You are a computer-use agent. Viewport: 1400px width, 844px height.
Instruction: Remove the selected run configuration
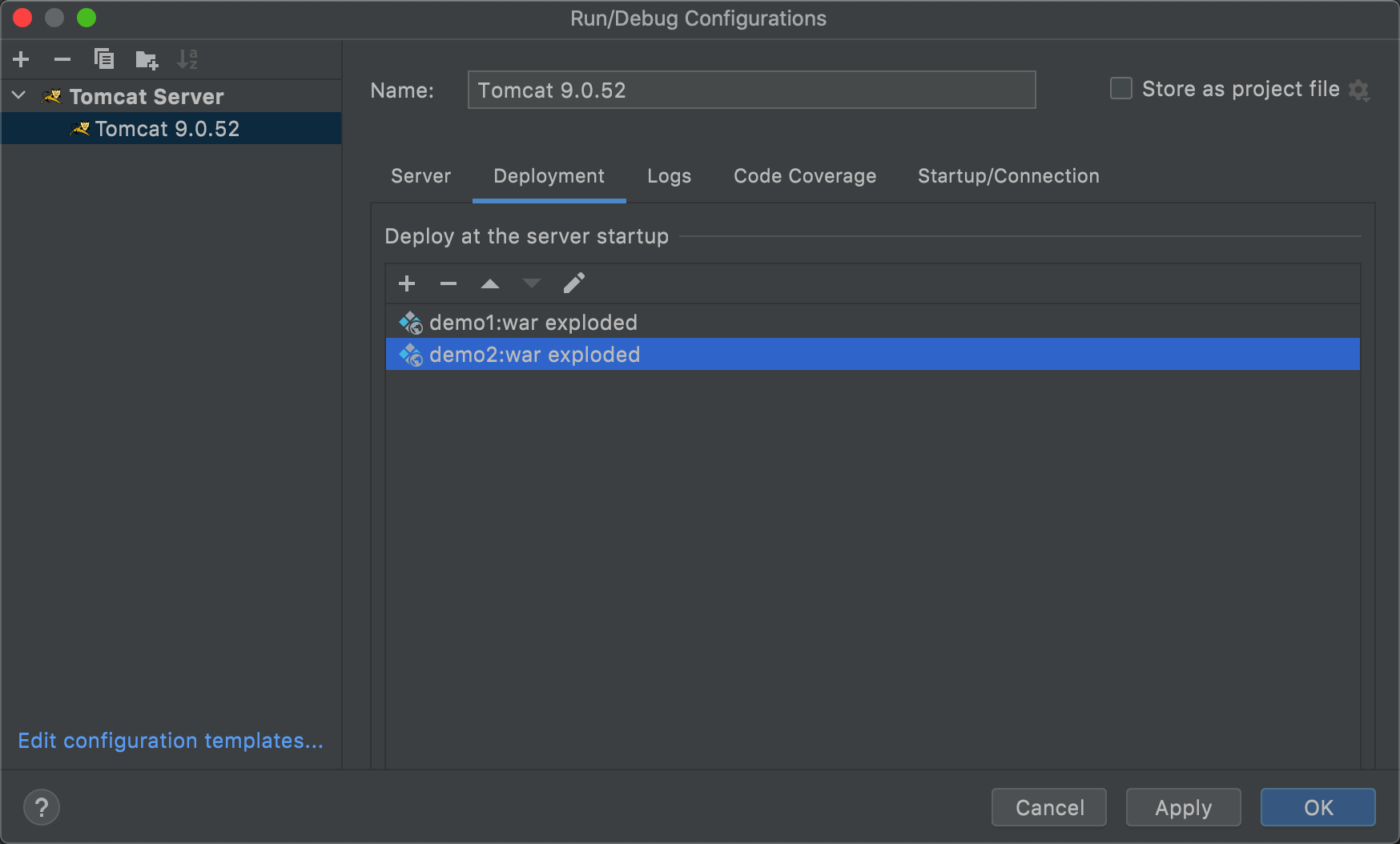[x=62, y=59]
